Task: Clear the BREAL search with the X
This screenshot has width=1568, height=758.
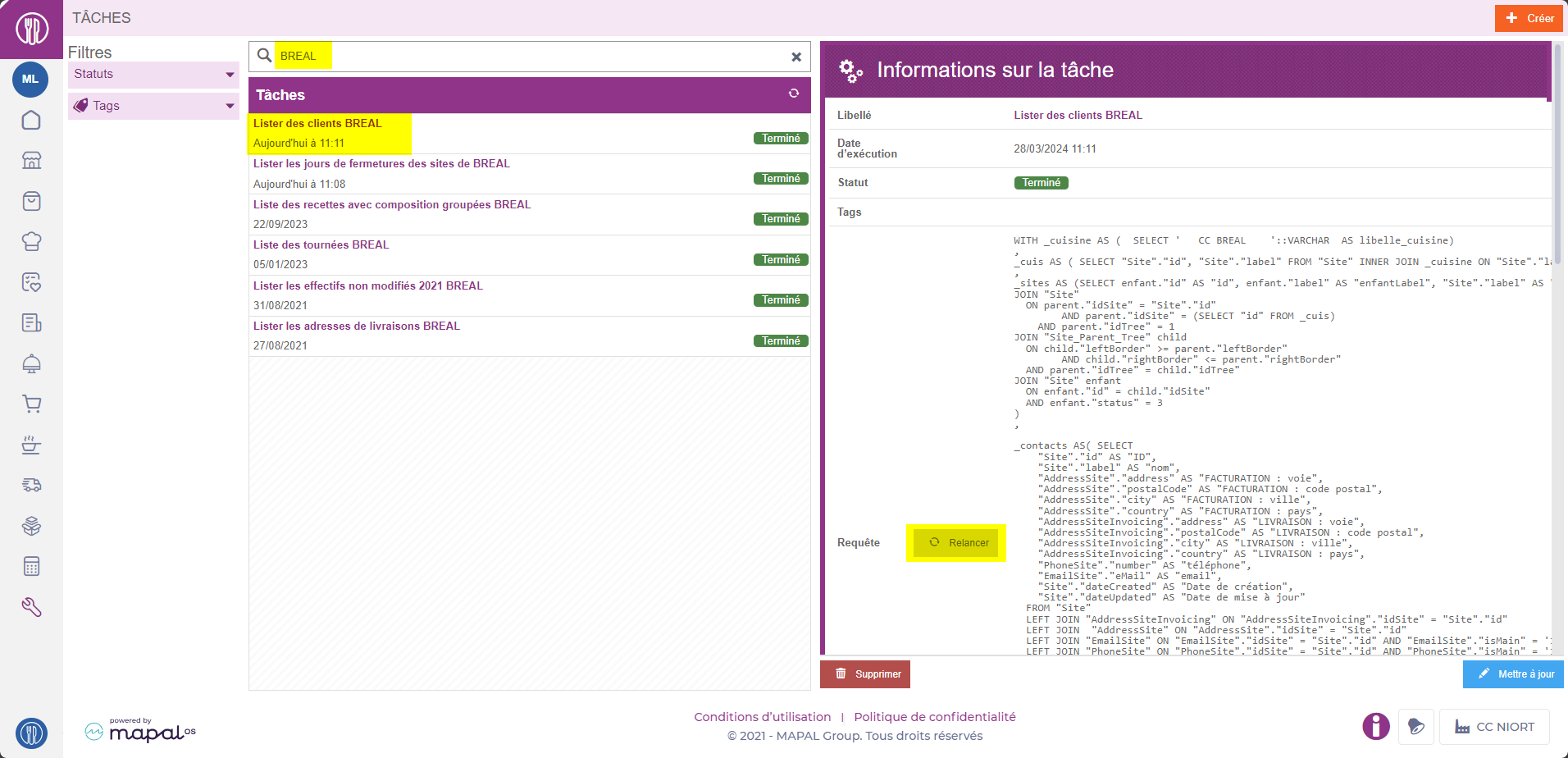Action: (x=795, y=57)
